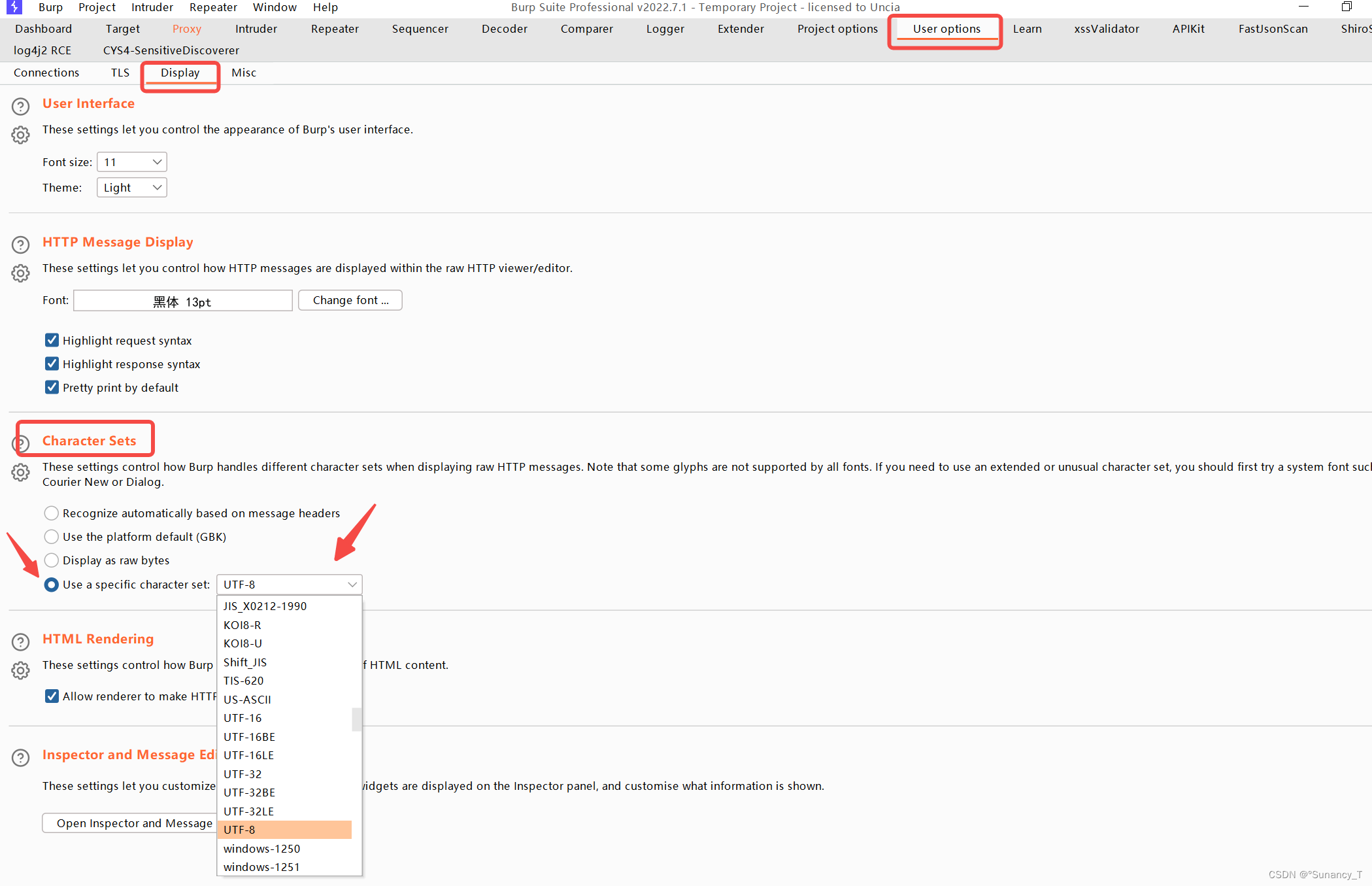Screen dimensions: 1372x886
Task: Switch to the Extender tab
Action: (x=741, y=29)
